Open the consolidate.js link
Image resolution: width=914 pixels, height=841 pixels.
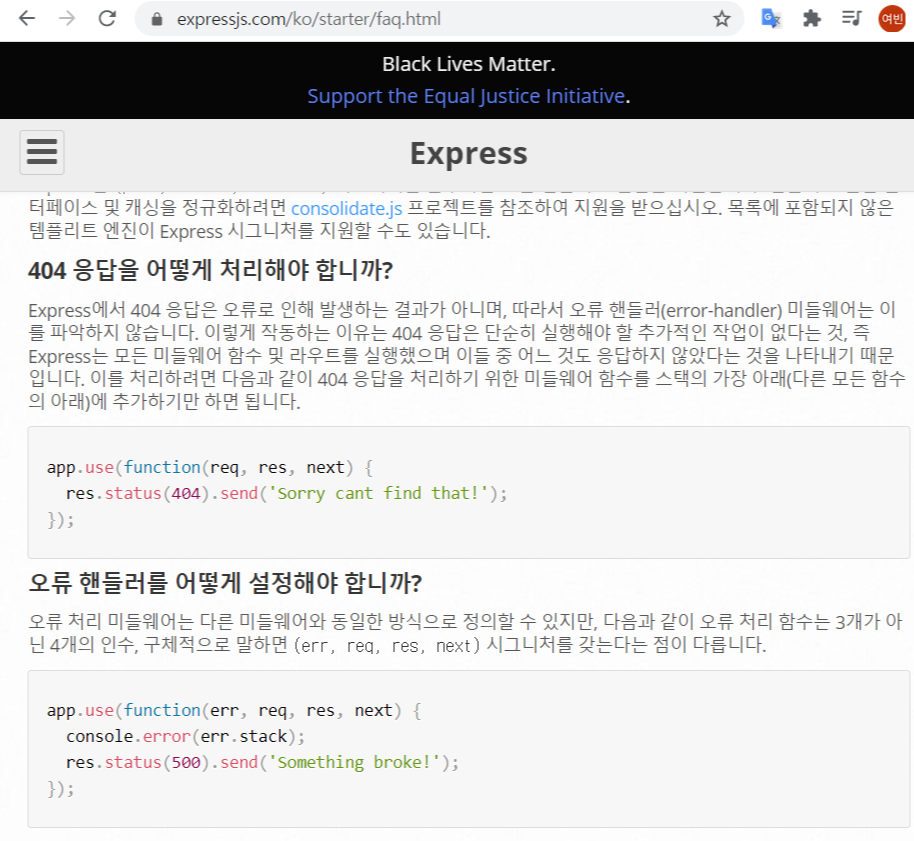point(346,208)
